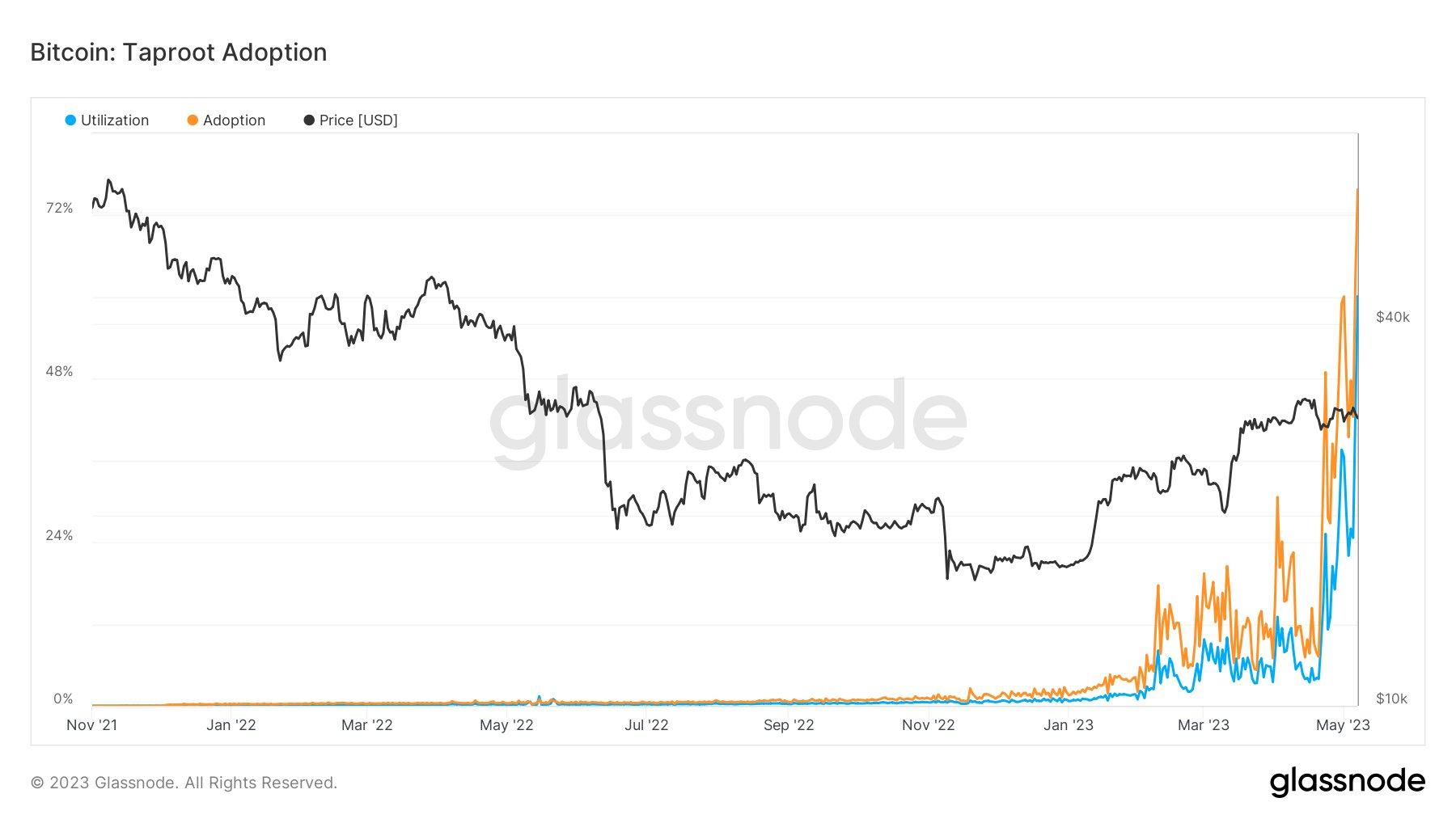
Task: Click the orange Adoption legend dot
Action: pos(193,120)
